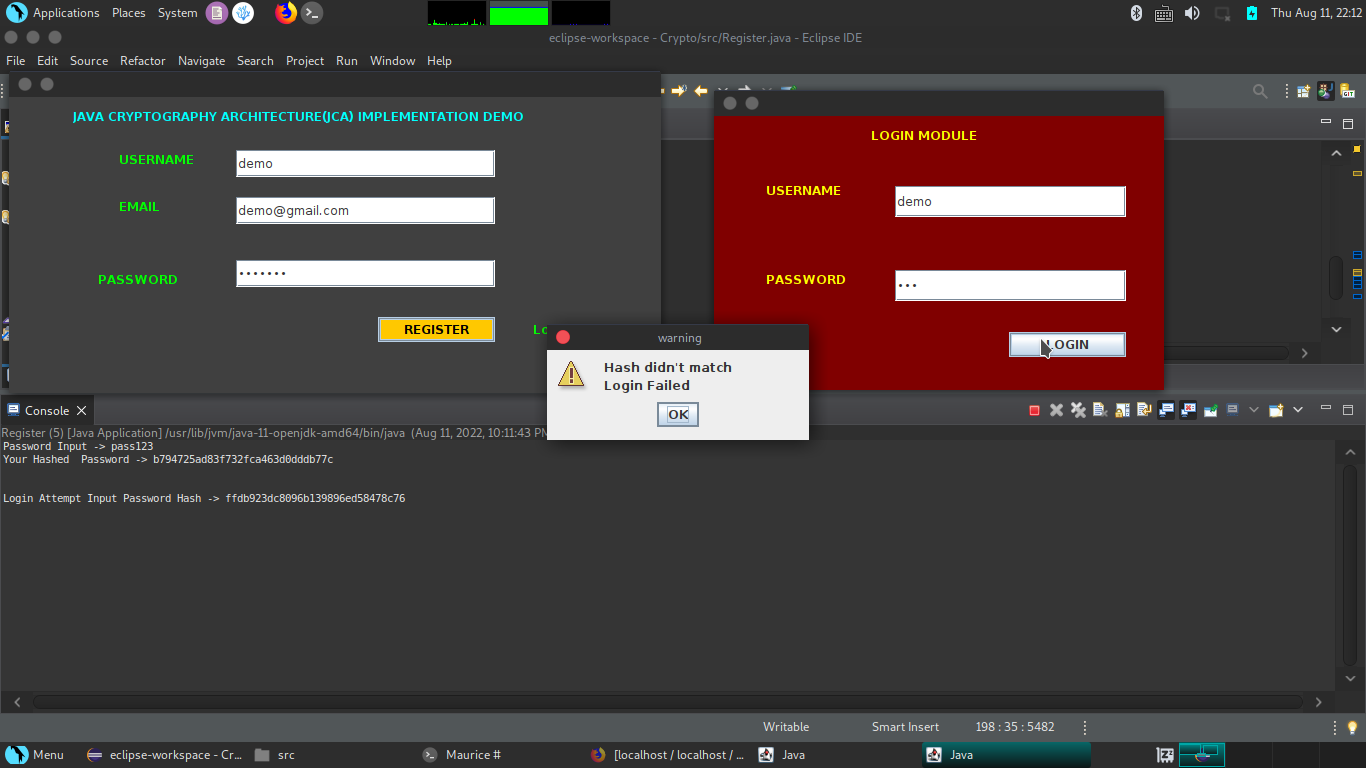
Task: Open the Window menu
Action: pos(393,61)
